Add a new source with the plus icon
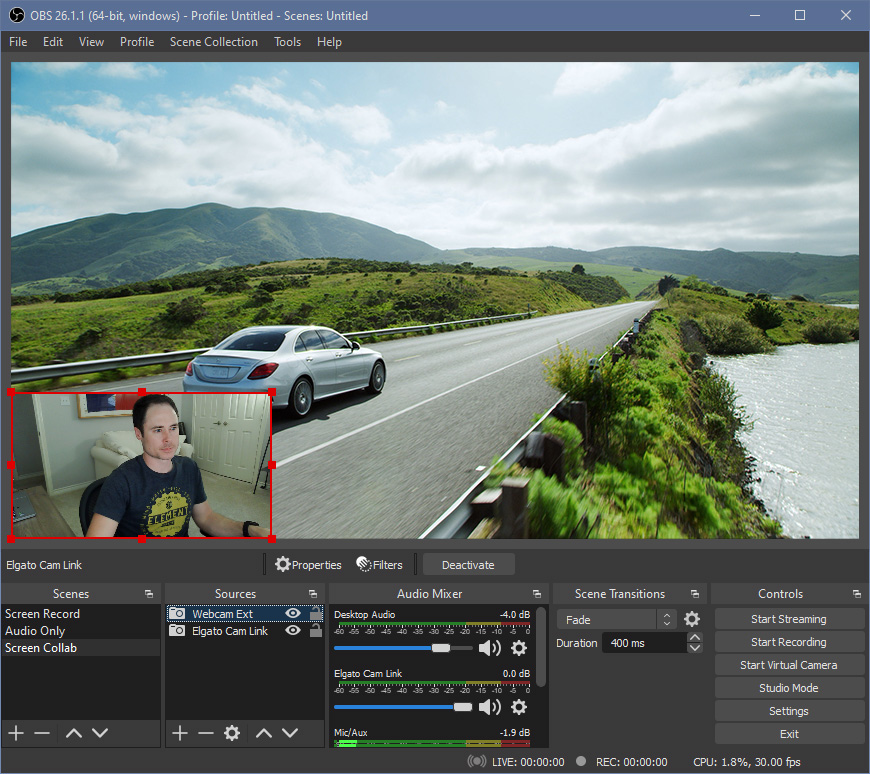 coord(179,733)
